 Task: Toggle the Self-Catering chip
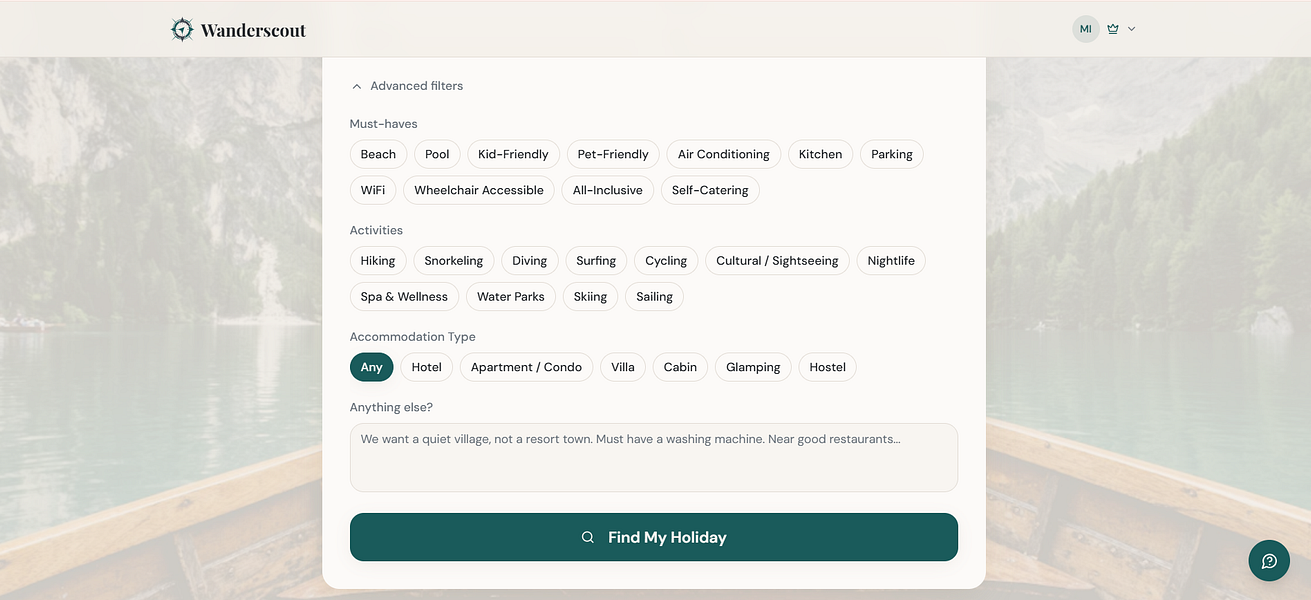pos(710,190)
